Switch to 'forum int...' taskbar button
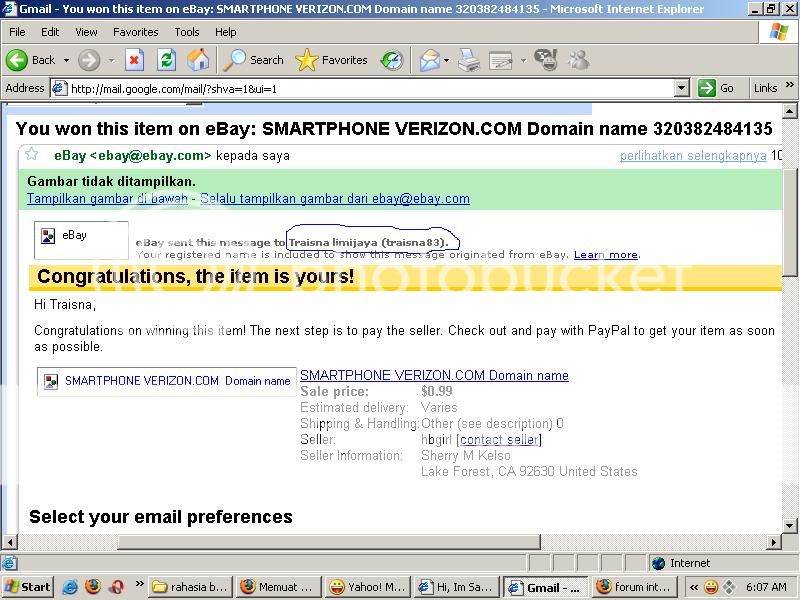 pyautogui.click(x=635, y=587)
